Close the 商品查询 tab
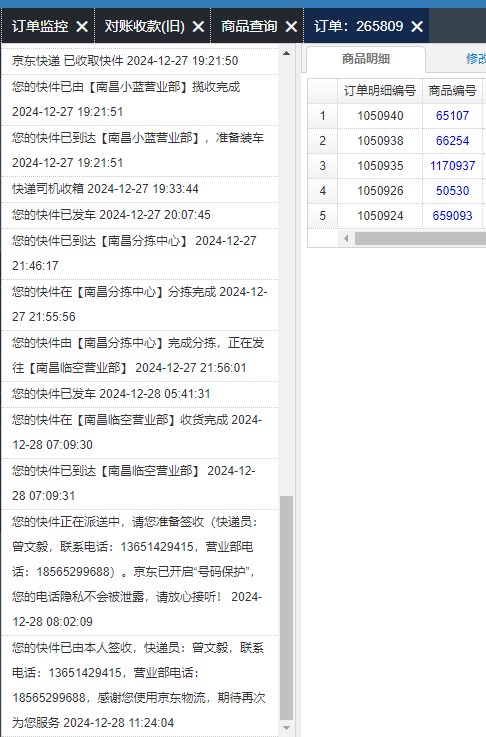Image resolution: width=486 pixels, height=737 pixels. [x=291, y=26]
